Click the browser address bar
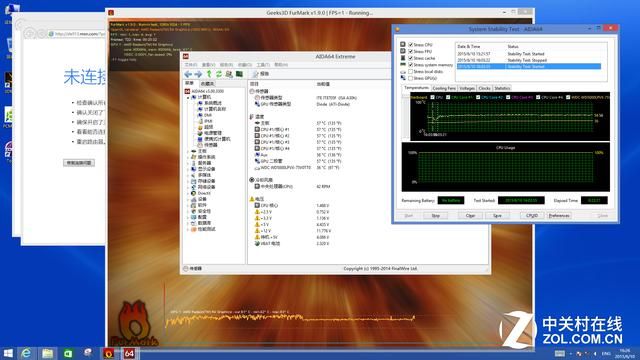The width and height of the screenshot is (640, 360). pyautogui.click(x=77, y=34)
